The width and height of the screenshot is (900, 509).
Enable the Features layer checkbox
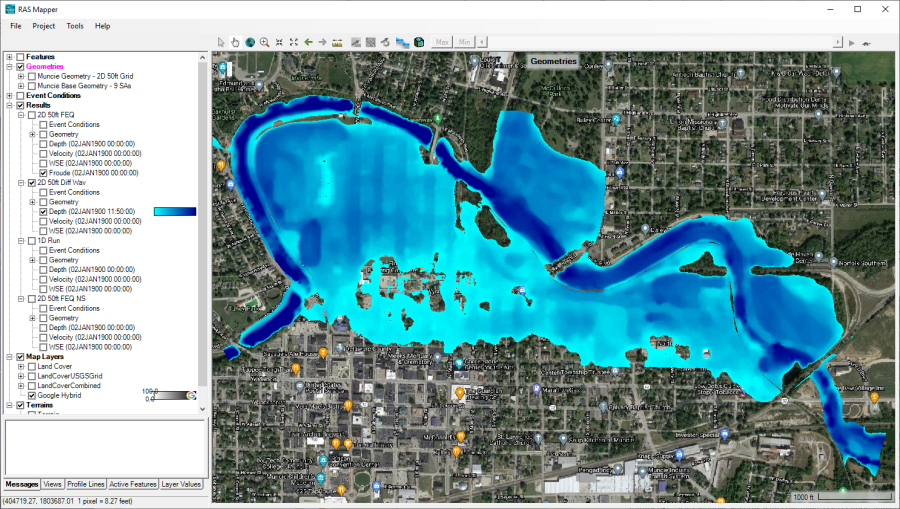point(20,57)
